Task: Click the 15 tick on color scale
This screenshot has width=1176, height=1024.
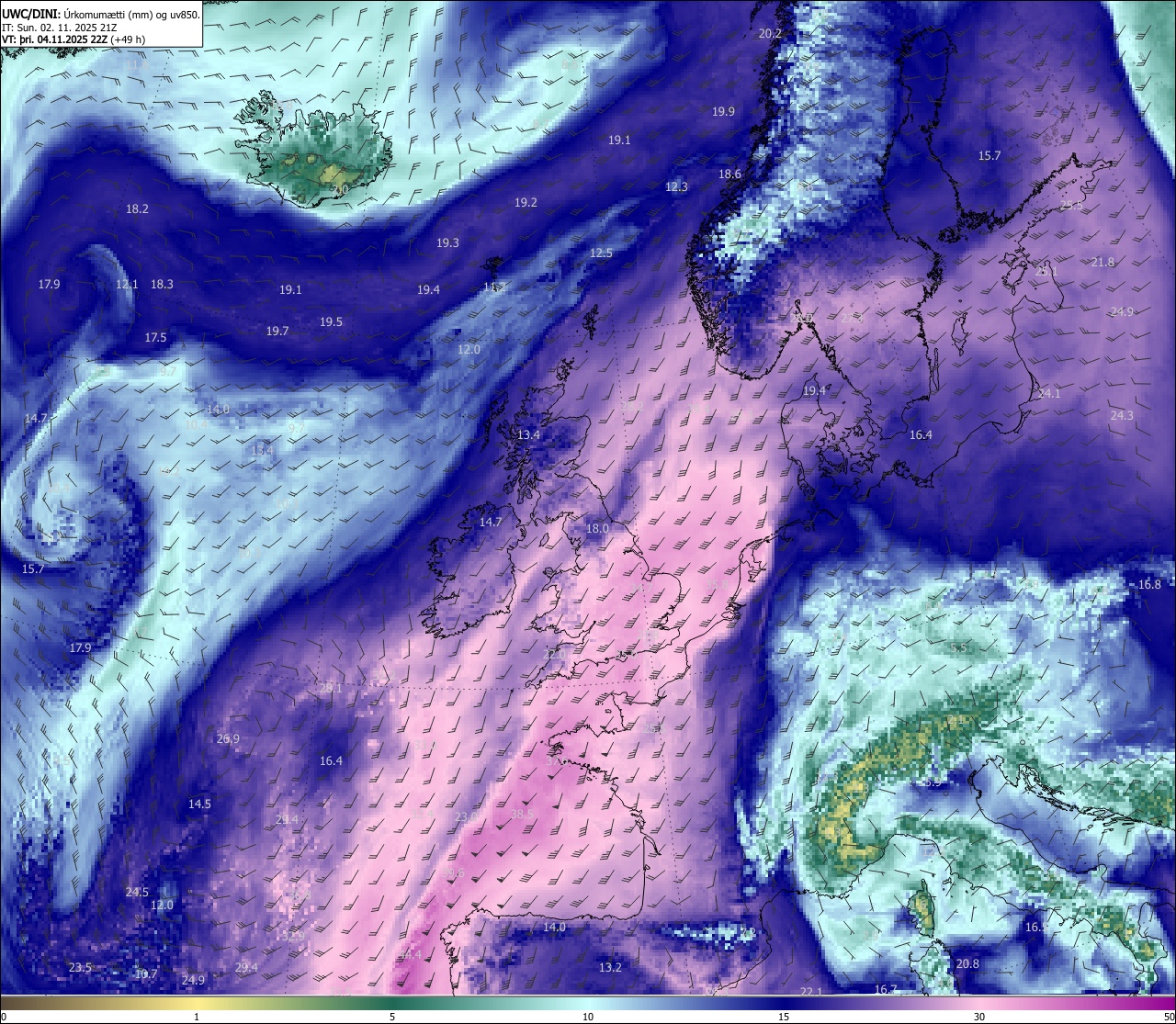Action: tap(784, 1017)
